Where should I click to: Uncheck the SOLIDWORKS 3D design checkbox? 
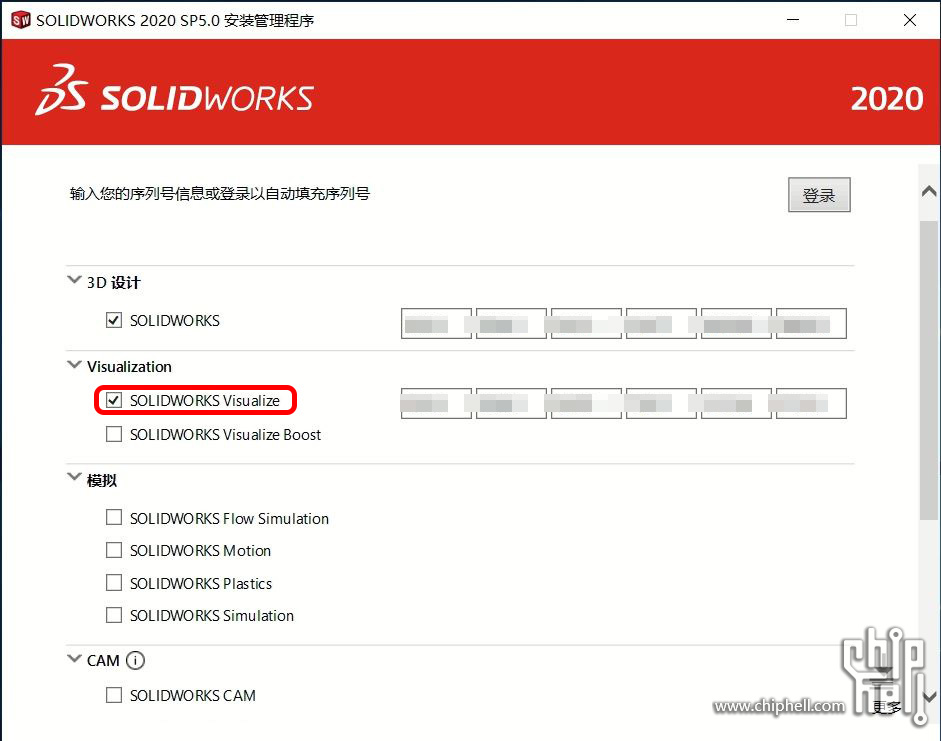pyautogui.click(x=114, y=320)
